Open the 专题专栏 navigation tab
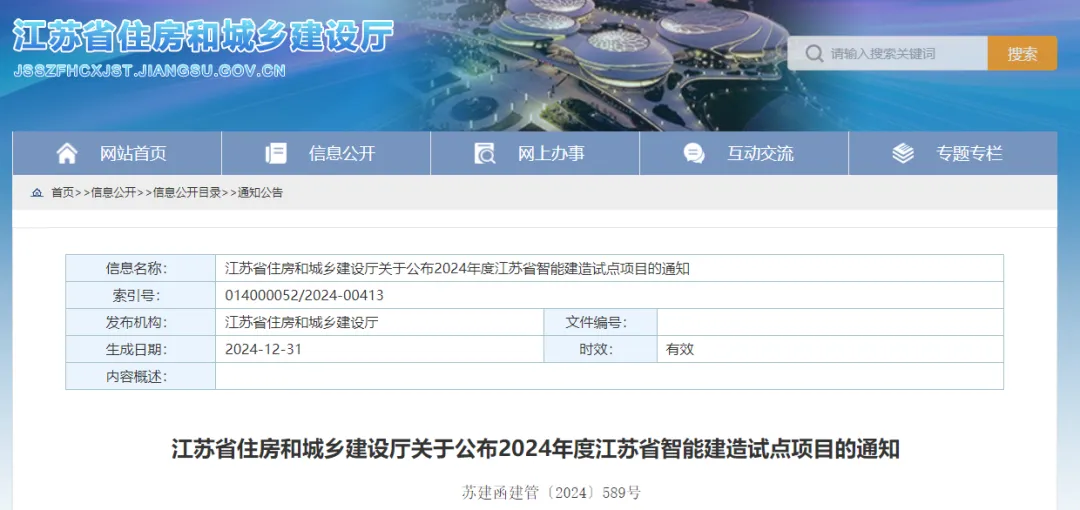The image size is (1080, 510). tap(953, 153)
